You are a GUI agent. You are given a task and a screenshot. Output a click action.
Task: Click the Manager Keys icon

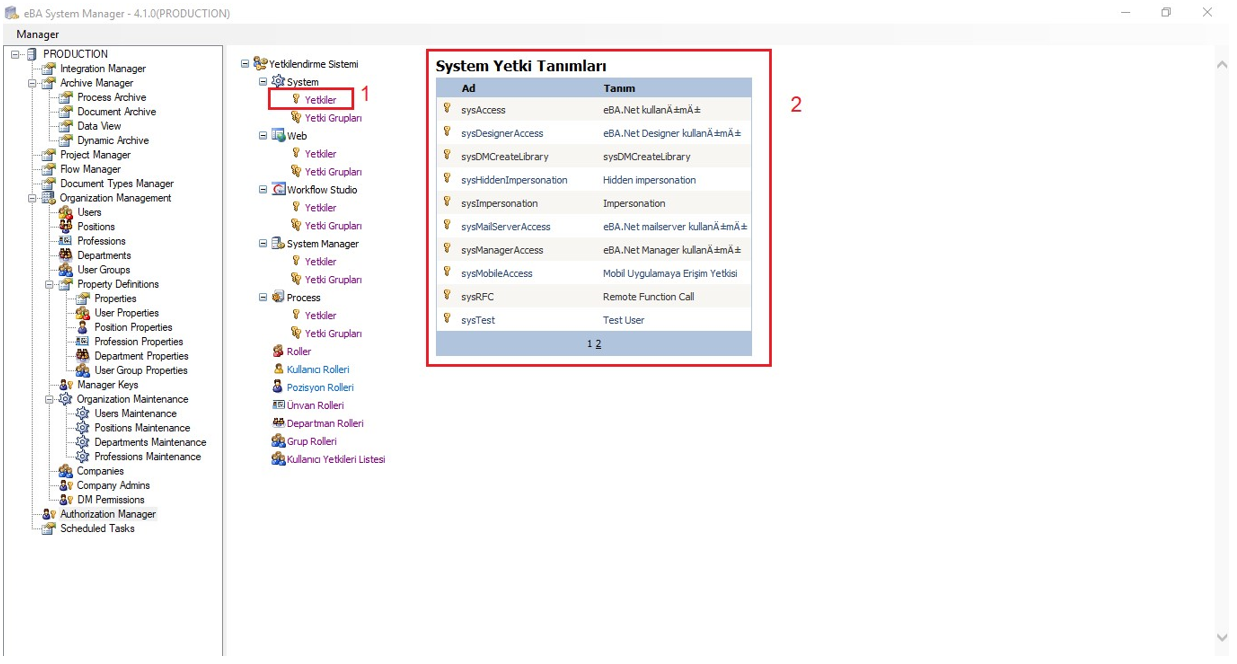pos(66,385)
